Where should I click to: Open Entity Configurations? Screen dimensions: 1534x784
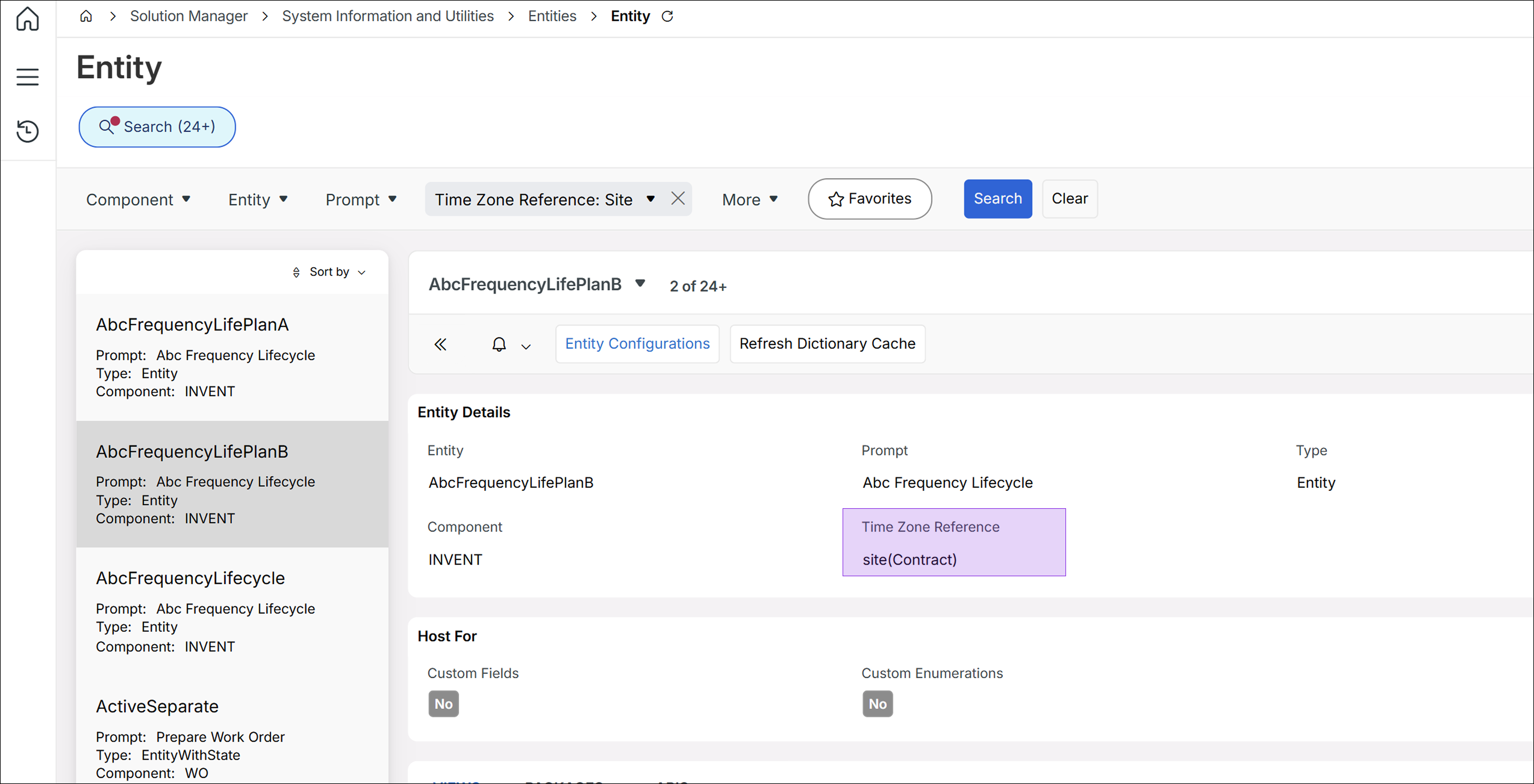[637, 344]
